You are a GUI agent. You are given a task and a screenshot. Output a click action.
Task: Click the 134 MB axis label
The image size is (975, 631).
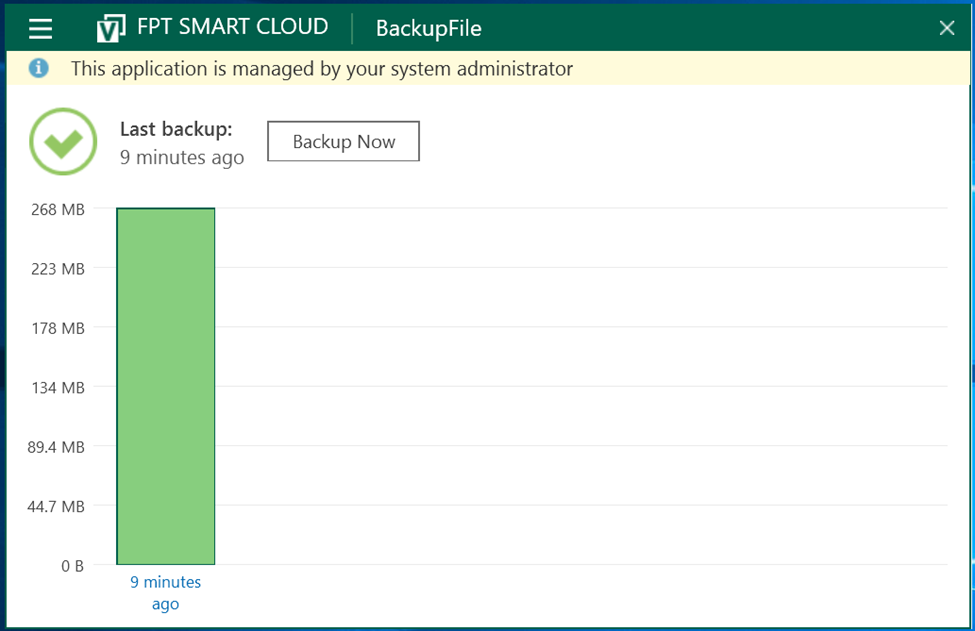click(x=58, y=388)
